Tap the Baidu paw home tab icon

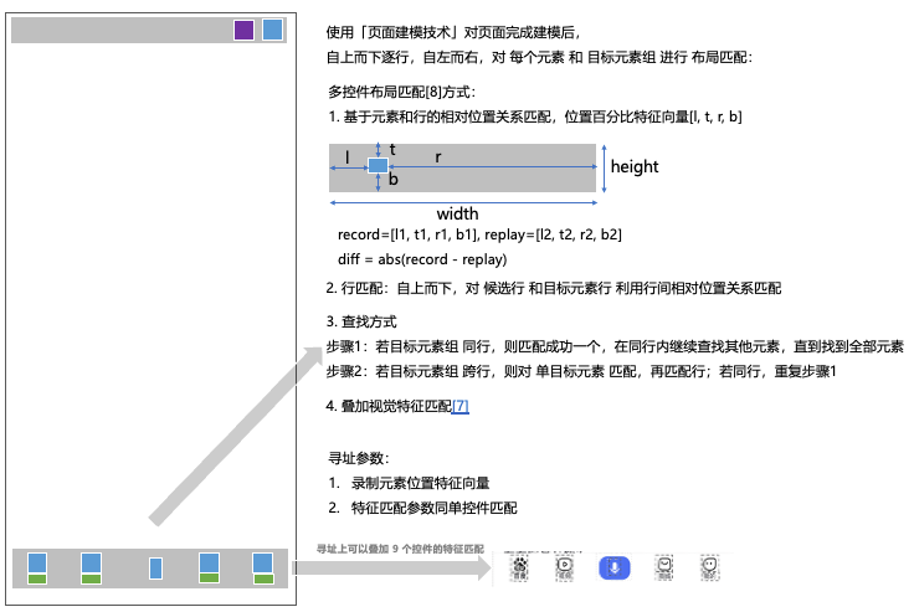coord(519,568)
